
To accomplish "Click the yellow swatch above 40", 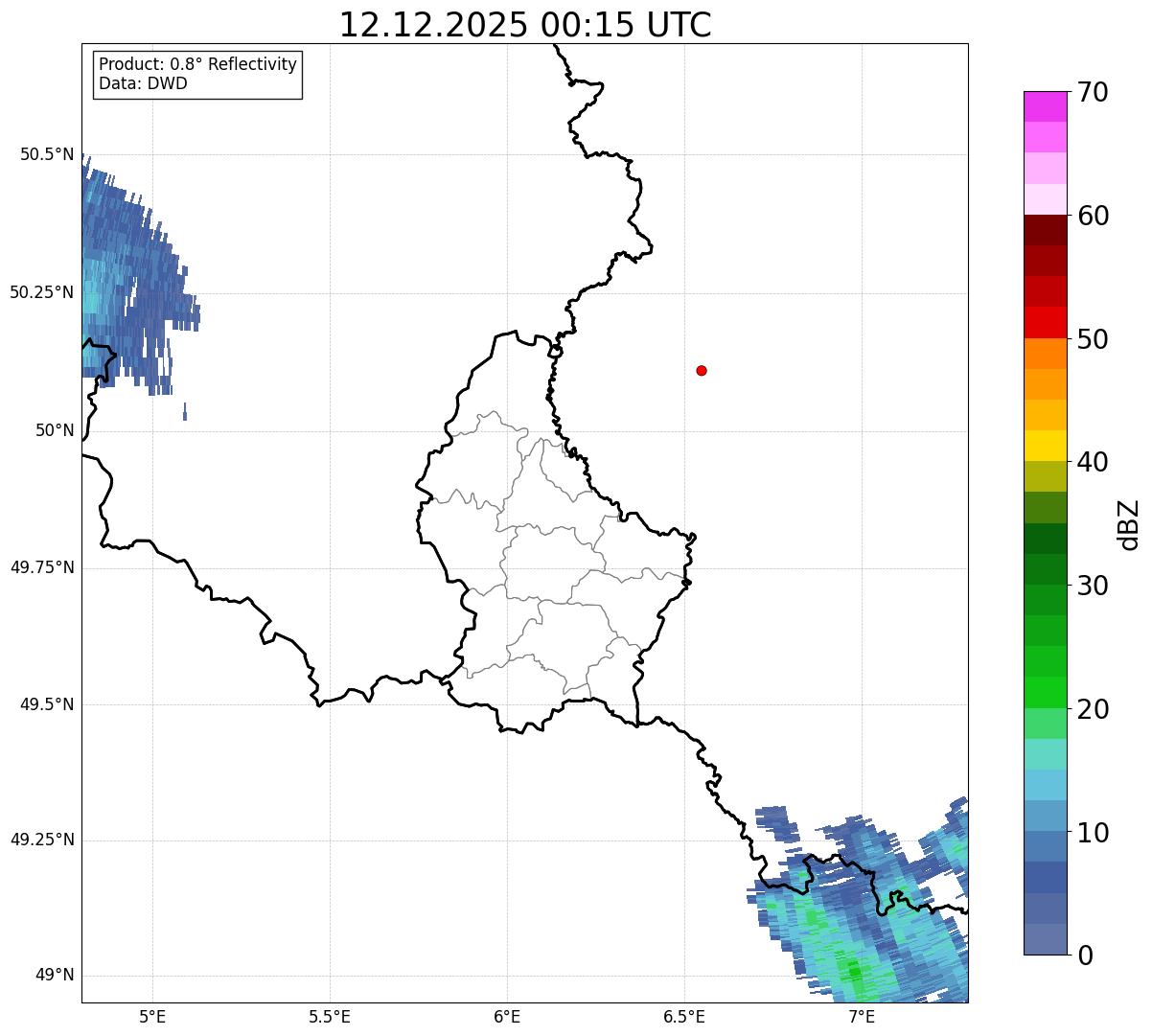I will 1045,446.
